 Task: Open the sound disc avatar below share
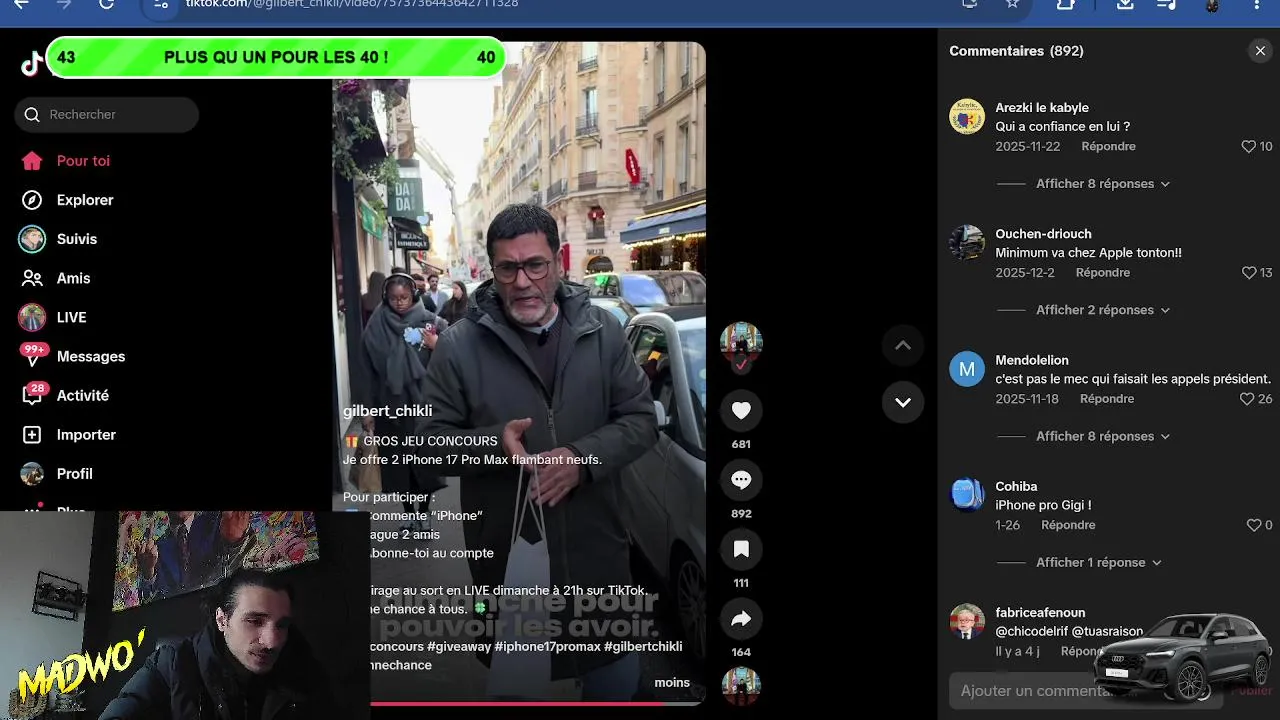(741, 687)
